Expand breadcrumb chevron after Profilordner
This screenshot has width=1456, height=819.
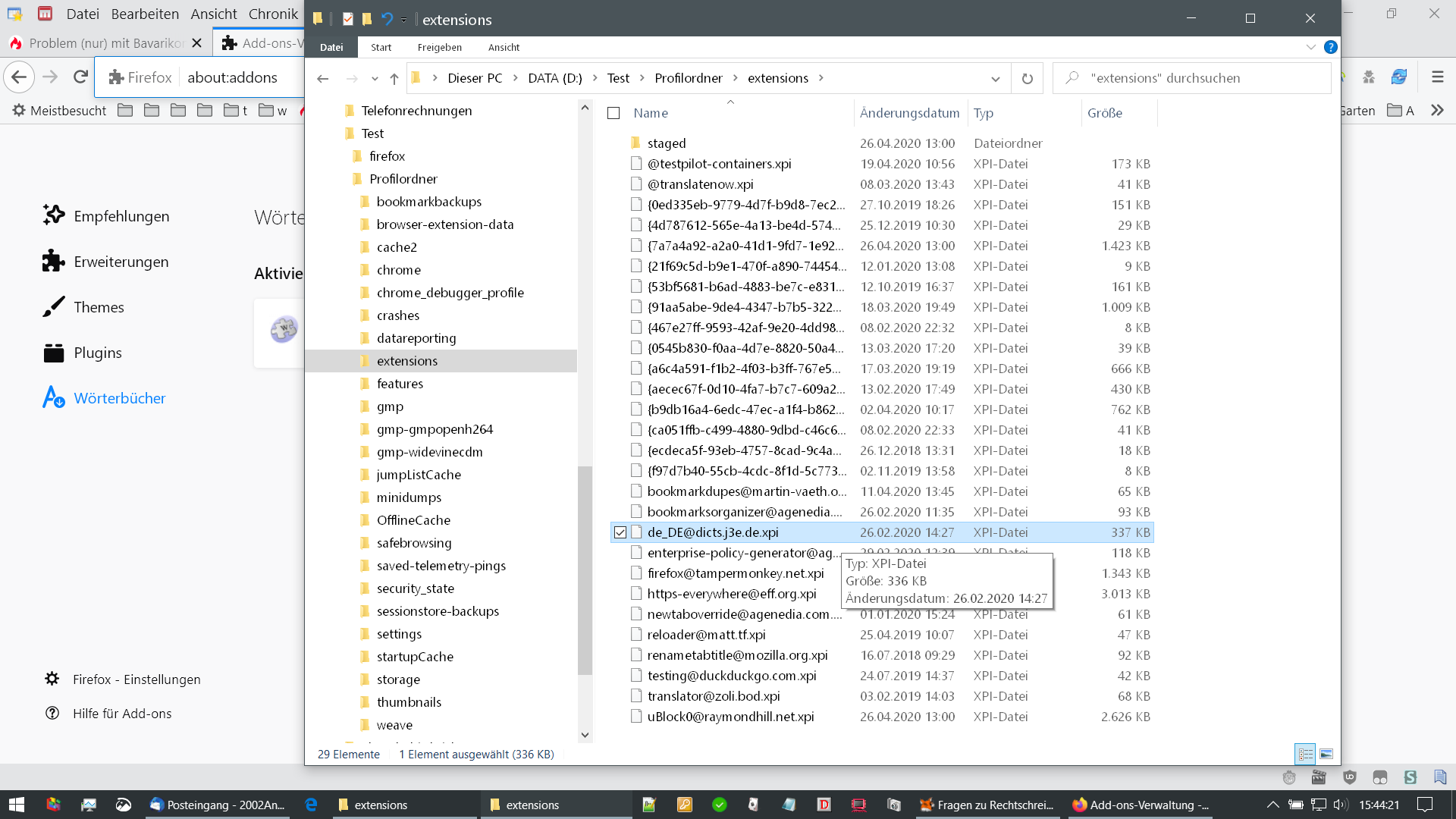(735, 78)
